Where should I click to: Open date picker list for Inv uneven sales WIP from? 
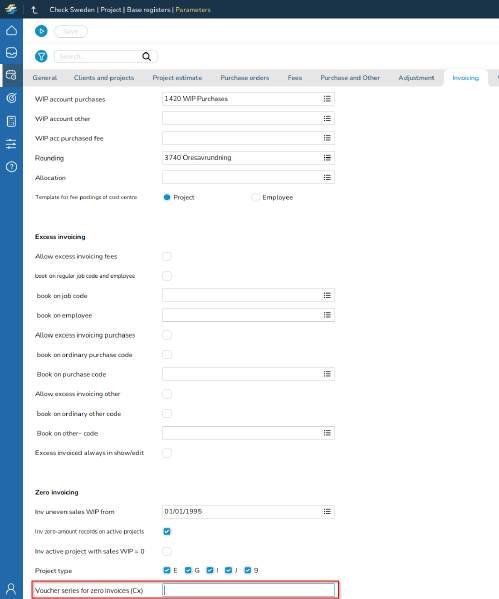point(327,512)
